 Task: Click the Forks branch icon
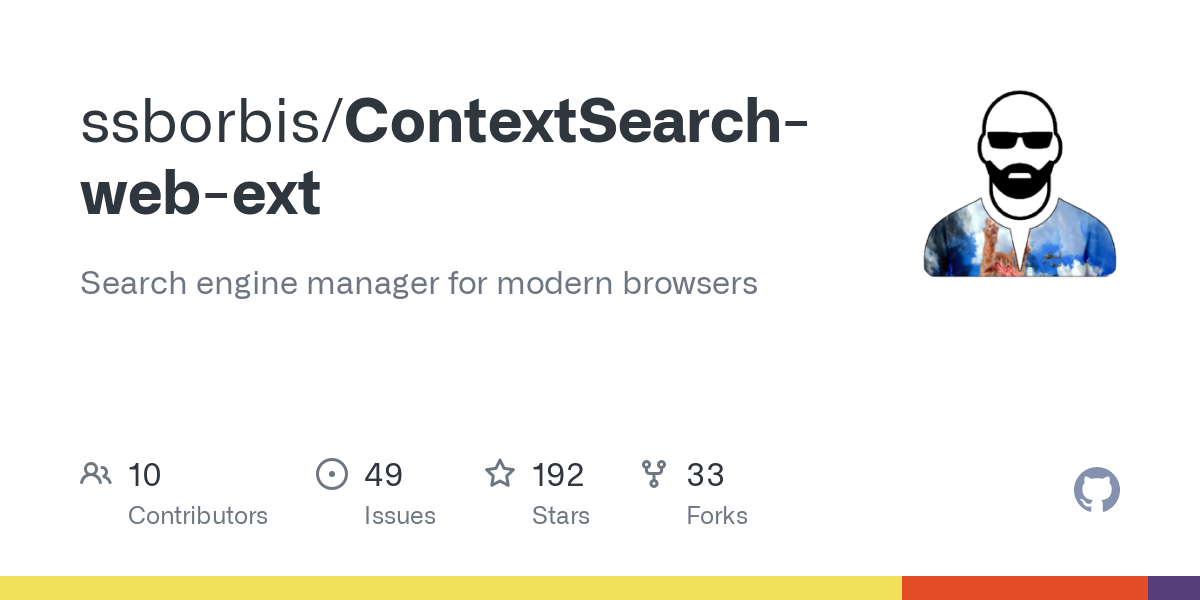click(x=654, y=474)
